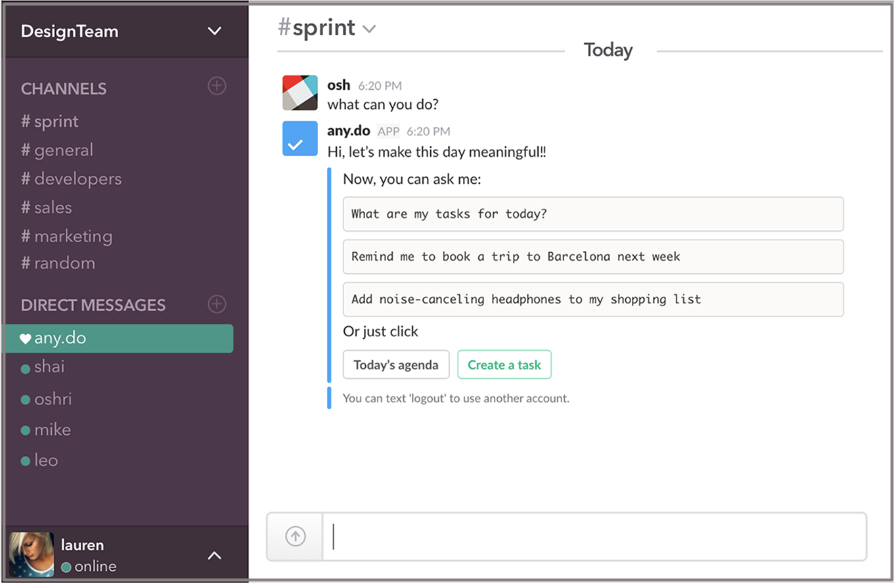The image size is (894, 583).
Task: Toggle lauren's online status indicator
Action: [x=66, y=567]
